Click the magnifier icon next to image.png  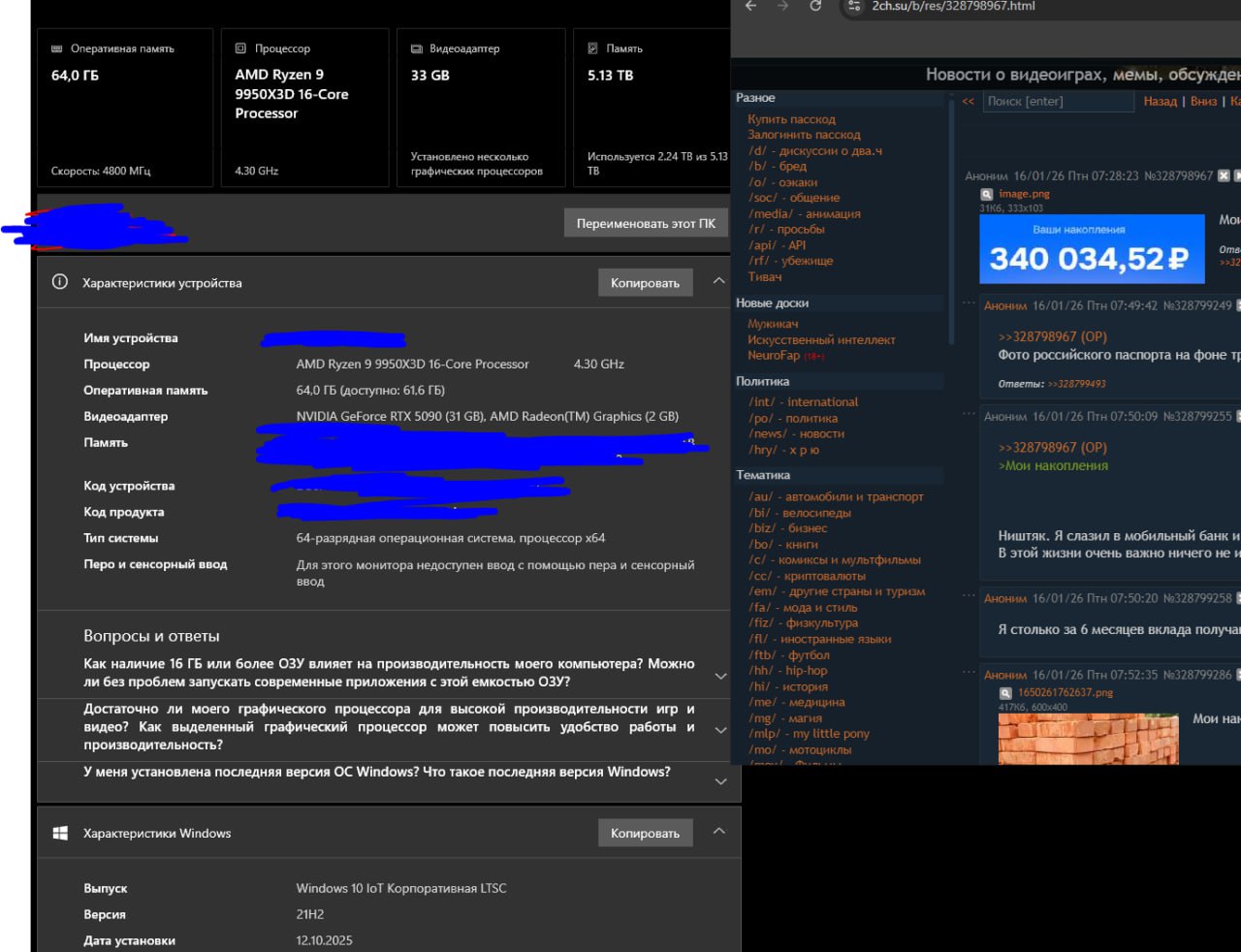(987, 194)
